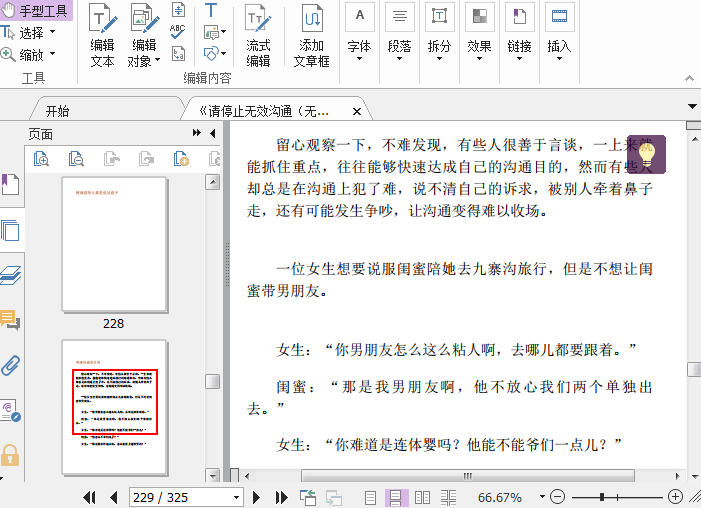The image size is (701, 508).
Task: Click the reduce page thumbnails icon
Action: click(x=76, y=159)
